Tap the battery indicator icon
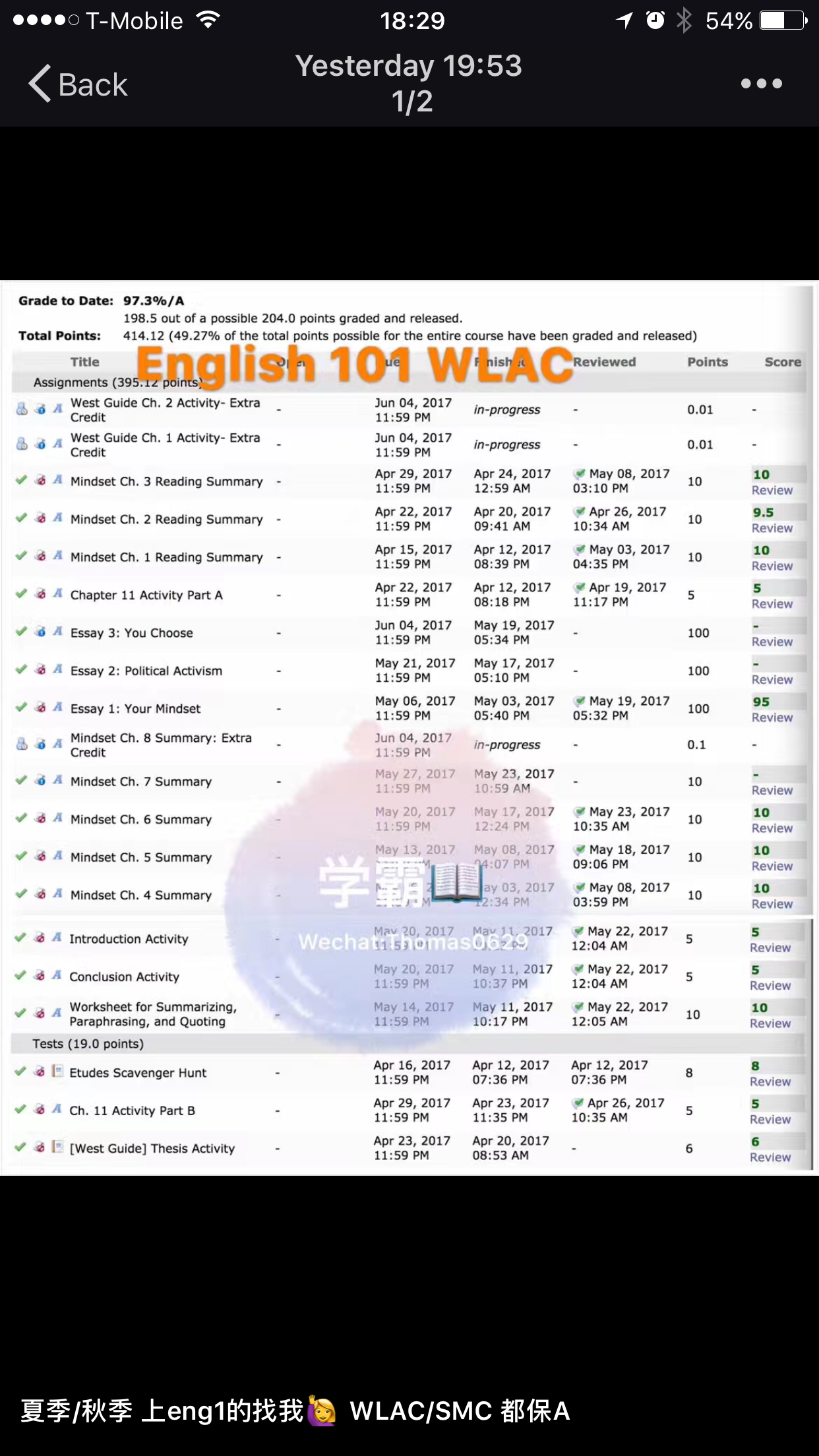 (x=783, y=20)
